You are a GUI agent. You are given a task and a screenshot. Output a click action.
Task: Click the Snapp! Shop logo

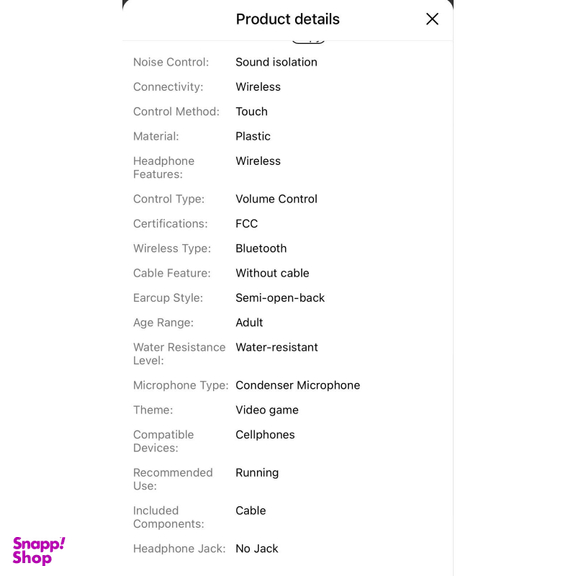(x=39, y=551)
